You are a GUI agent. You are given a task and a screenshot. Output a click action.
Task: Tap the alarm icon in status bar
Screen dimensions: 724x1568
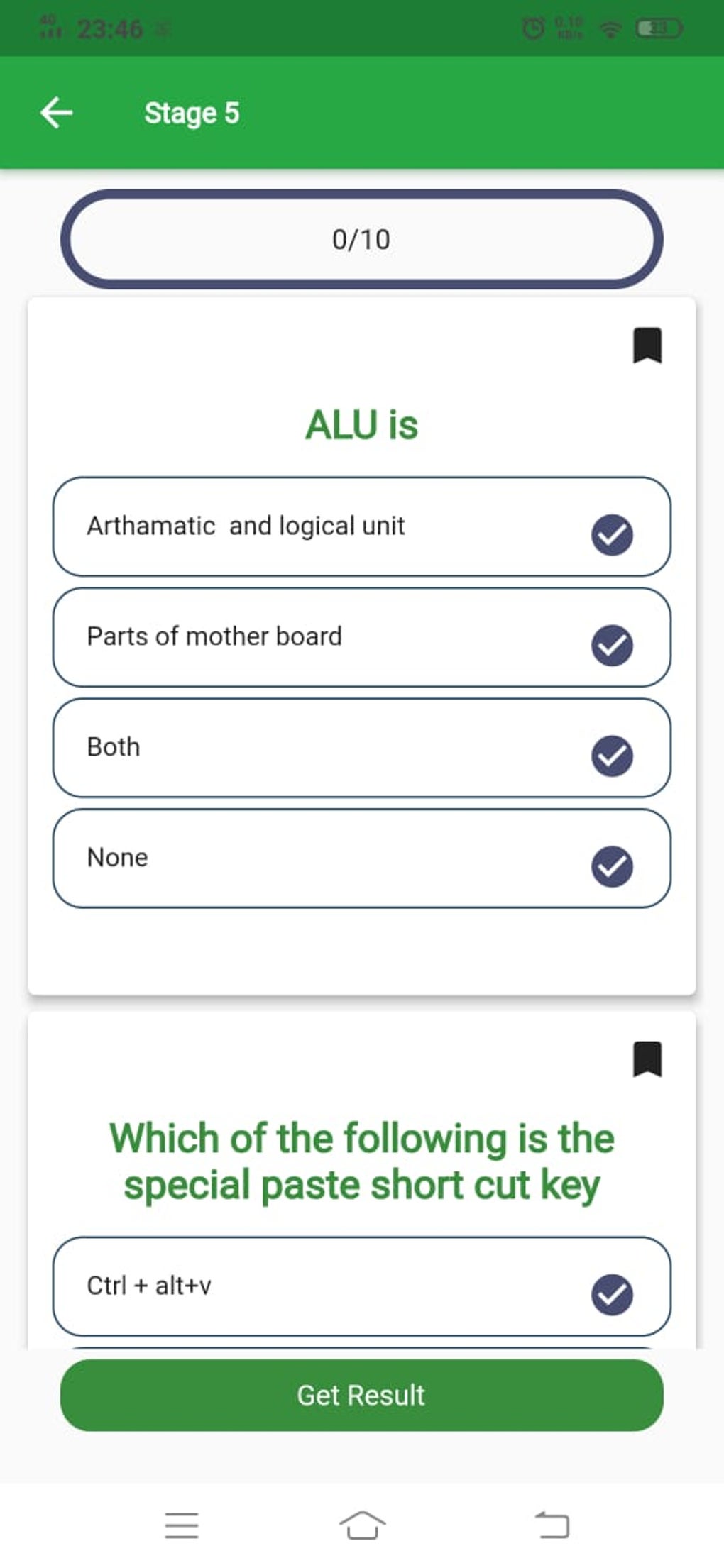tap(533, 29)
